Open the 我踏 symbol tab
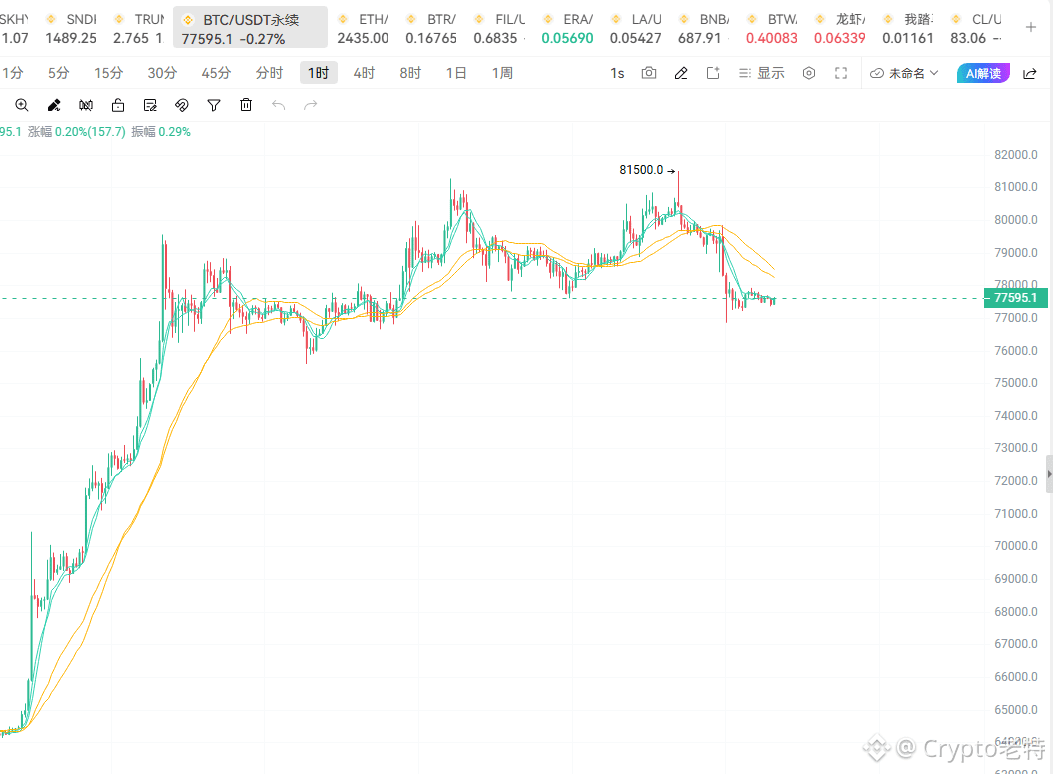 (x=908, y=28)
